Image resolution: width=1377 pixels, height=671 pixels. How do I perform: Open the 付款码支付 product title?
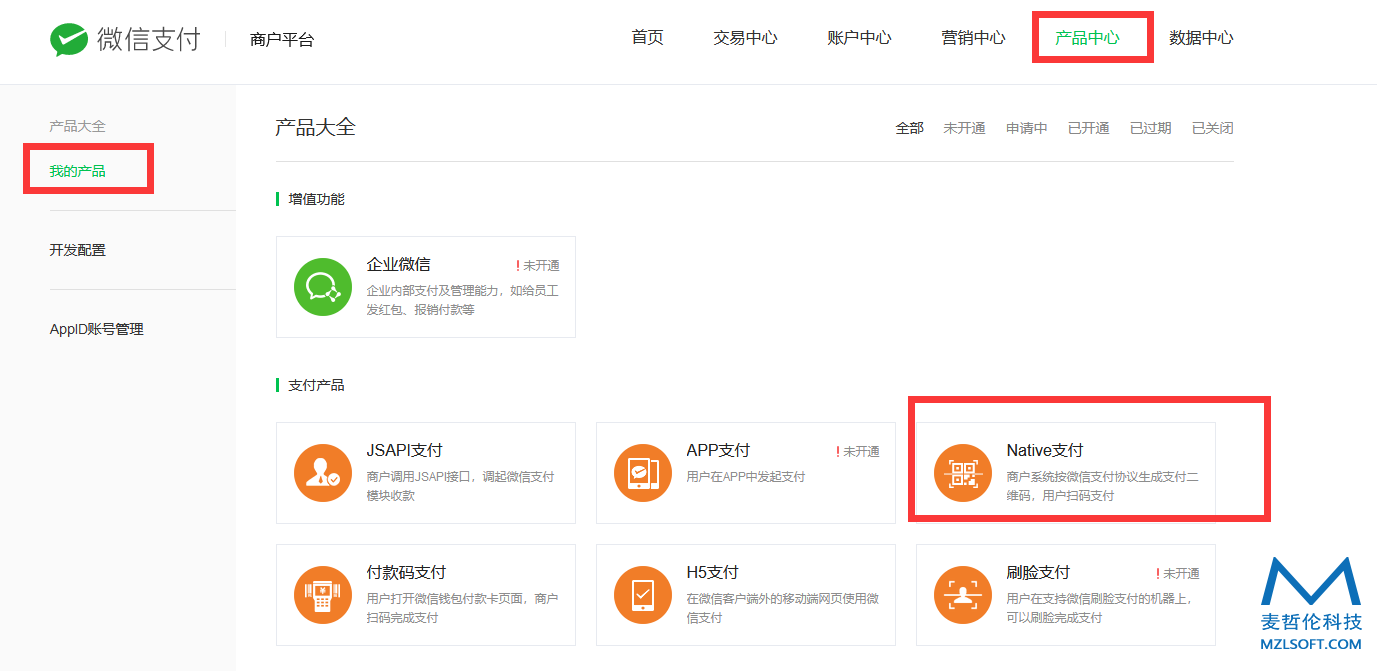pyautogui.click(x=407, y=572)
